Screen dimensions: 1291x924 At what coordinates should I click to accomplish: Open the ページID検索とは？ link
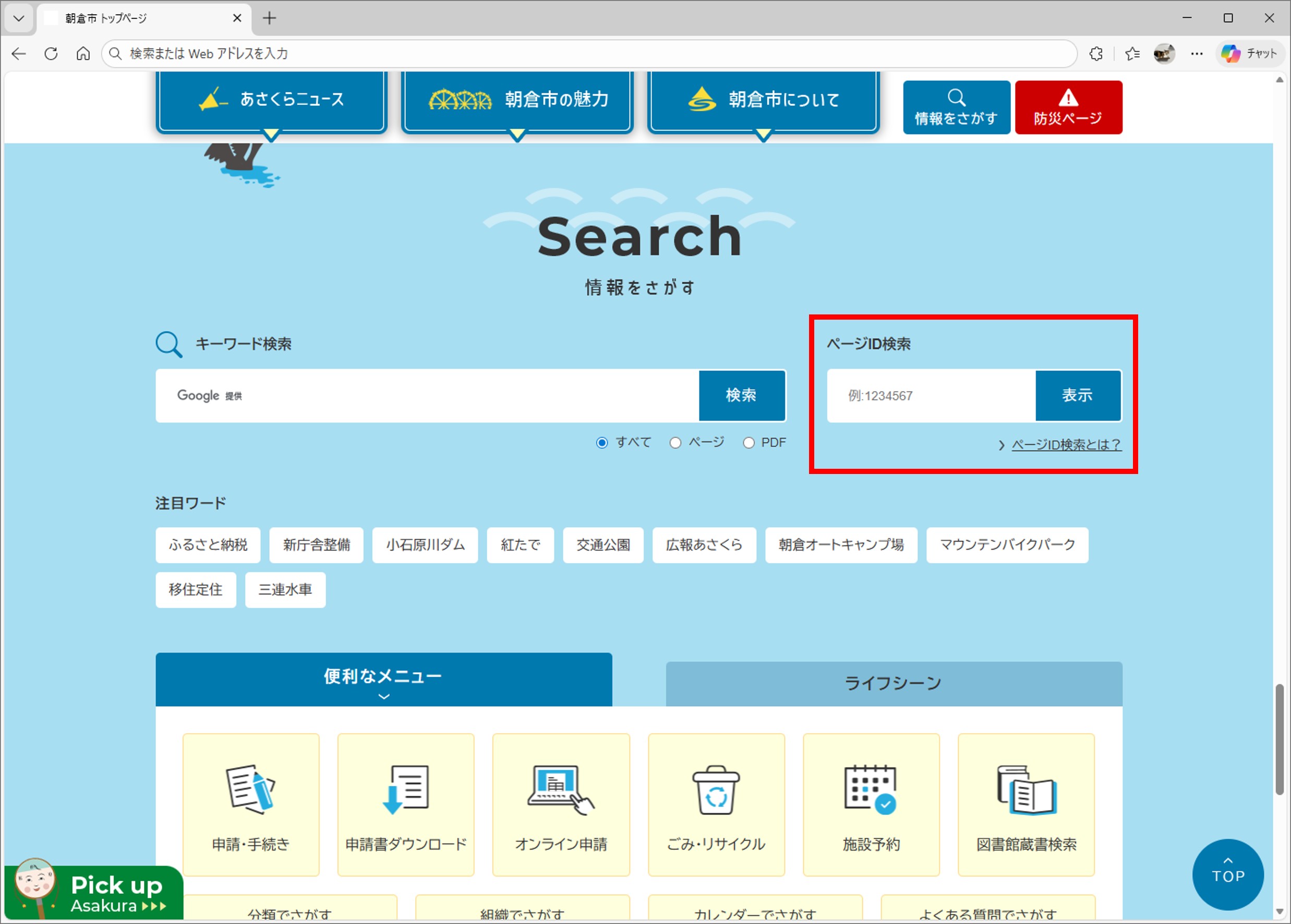(x=1066, y=445)
